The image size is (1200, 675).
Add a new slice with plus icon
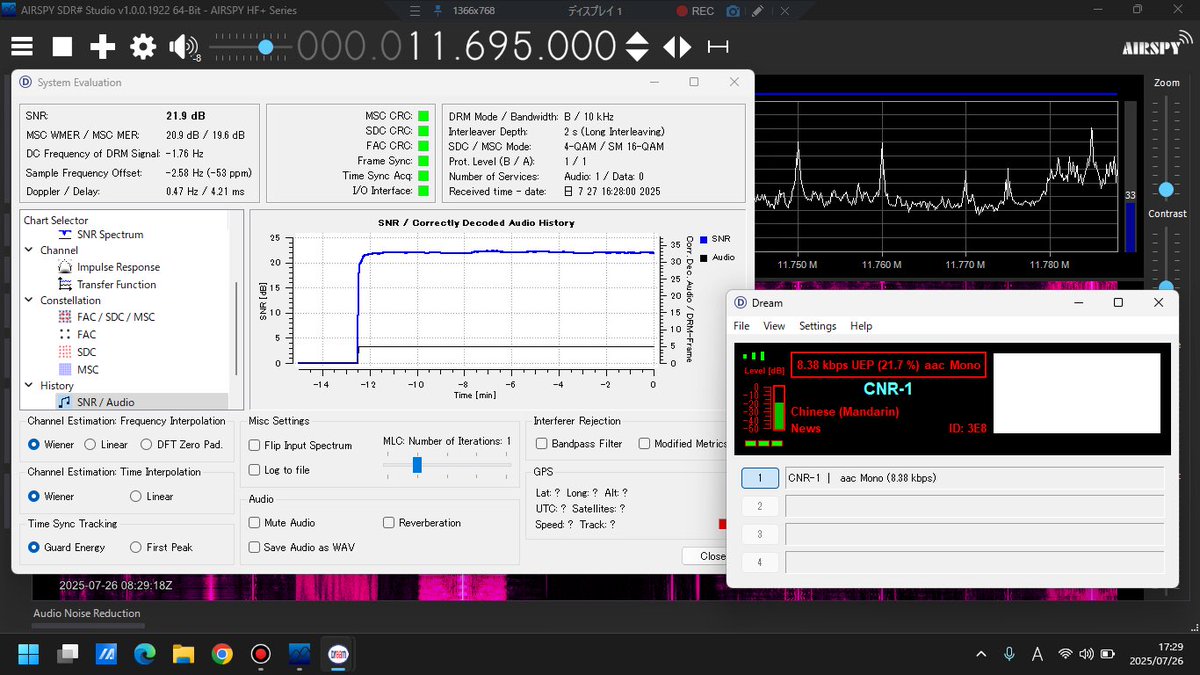[102, 47]
